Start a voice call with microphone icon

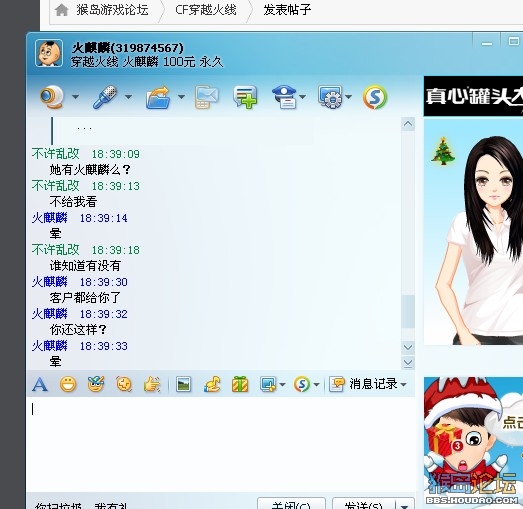[x=105, y=97]
